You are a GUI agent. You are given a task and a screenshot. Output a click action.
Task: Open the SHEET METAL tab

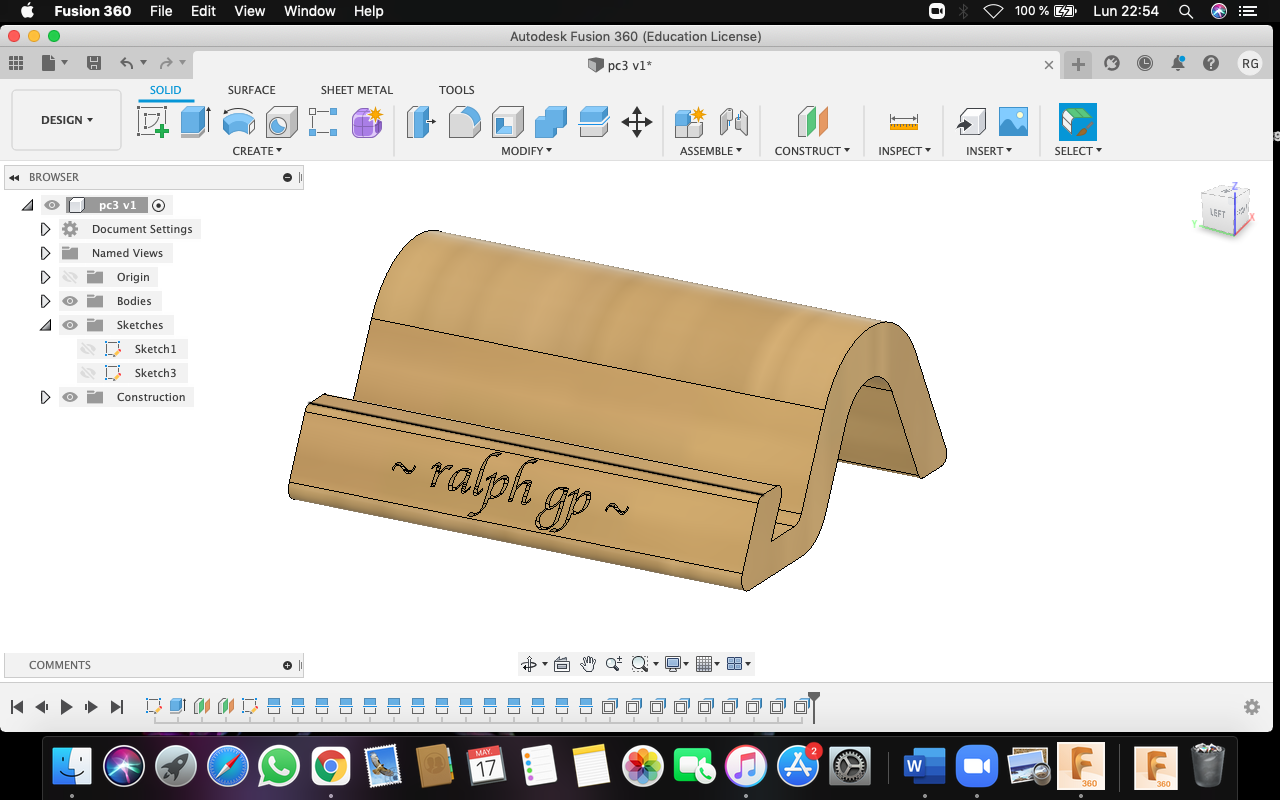pos(357,90)
